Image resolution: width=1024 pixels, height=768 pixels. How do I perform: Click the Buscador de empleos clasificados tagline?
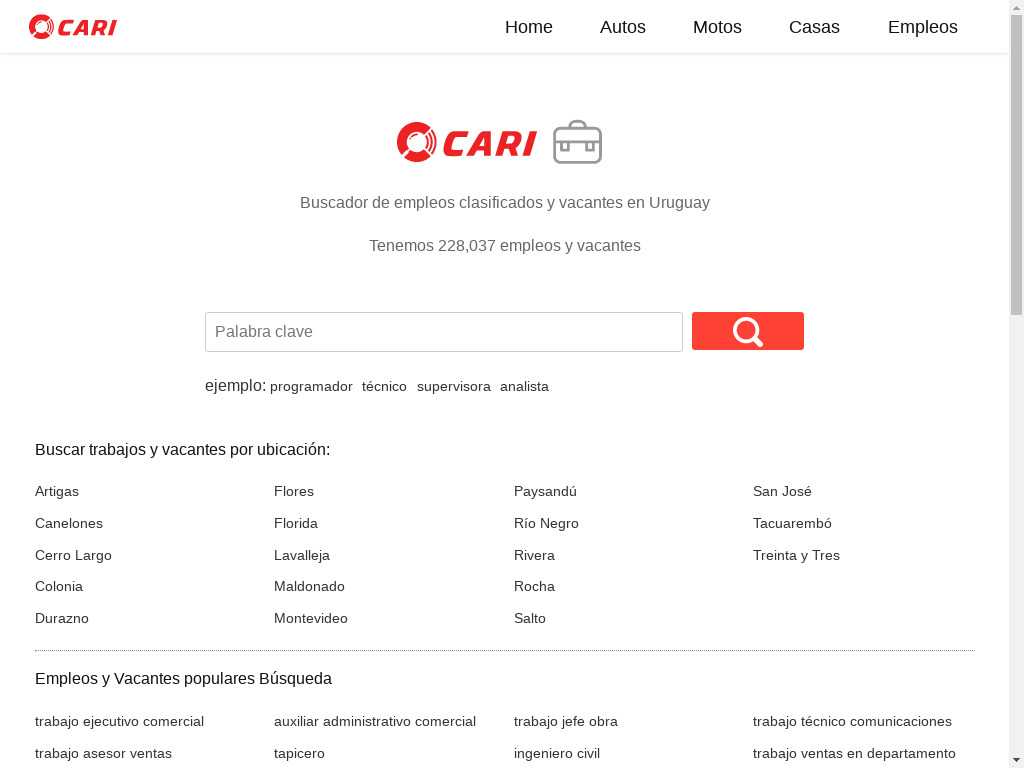[x=505, y=202]
